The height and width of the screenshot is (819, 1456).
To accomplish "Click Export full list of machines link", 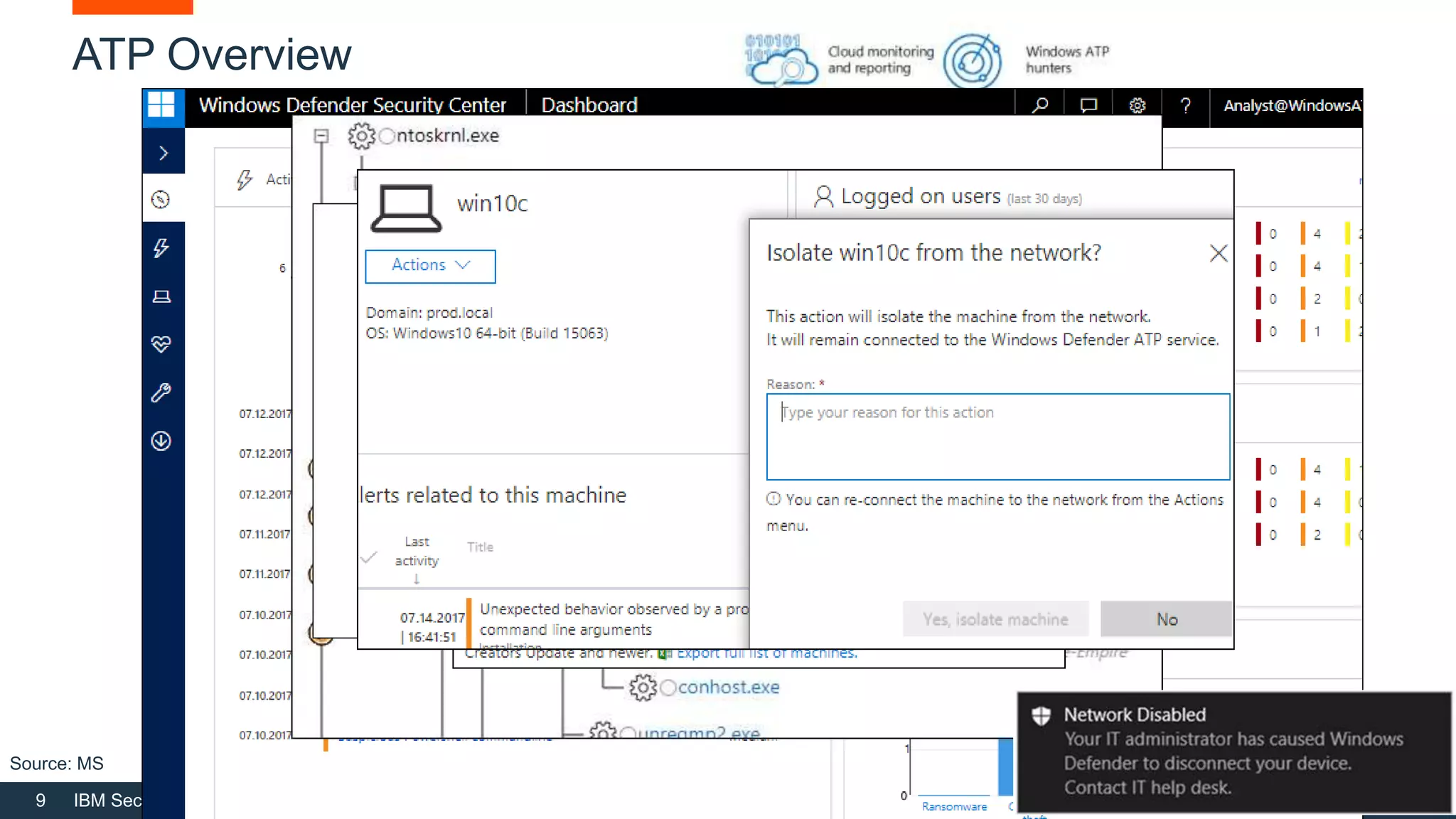I will 767,653.
